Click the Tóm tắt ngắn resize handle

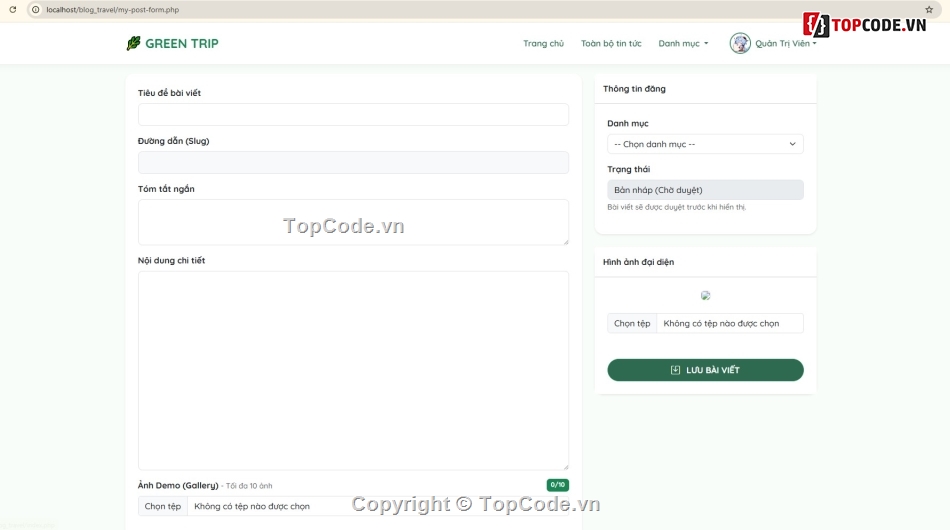click(x=566, y=242)
